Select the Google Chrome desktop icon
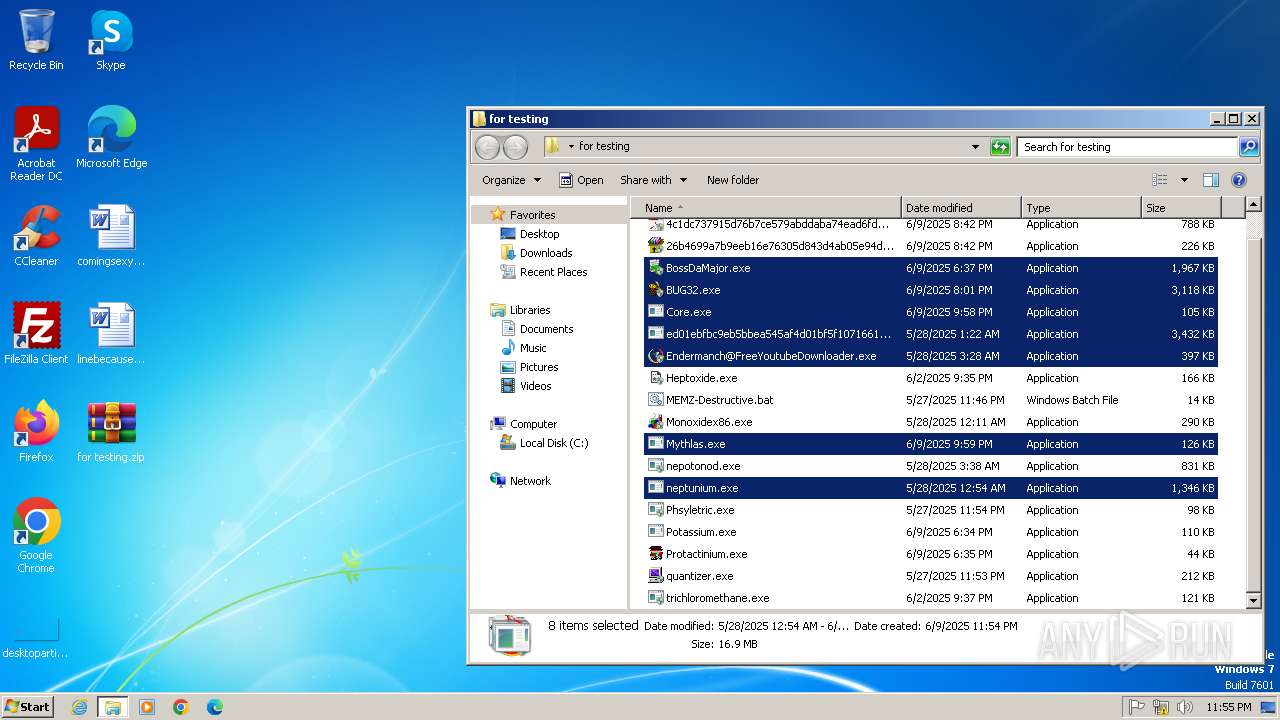The width and height of the screenshot is (1280, 720). [36, 535]
